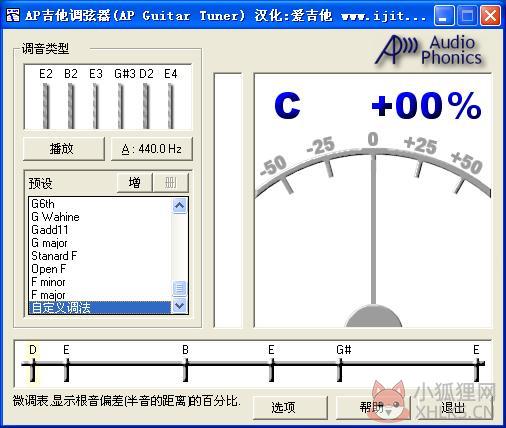This screenshot has height=428, width=506.
Task: Select the G Wahine preset
Action: click(100, 217)
